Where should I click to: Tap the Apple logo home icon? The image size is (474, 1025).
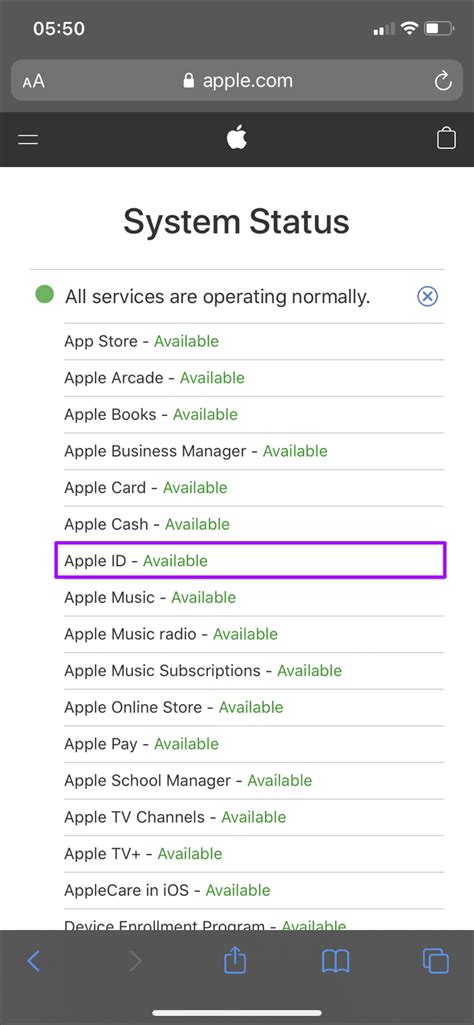coord(237,138)
